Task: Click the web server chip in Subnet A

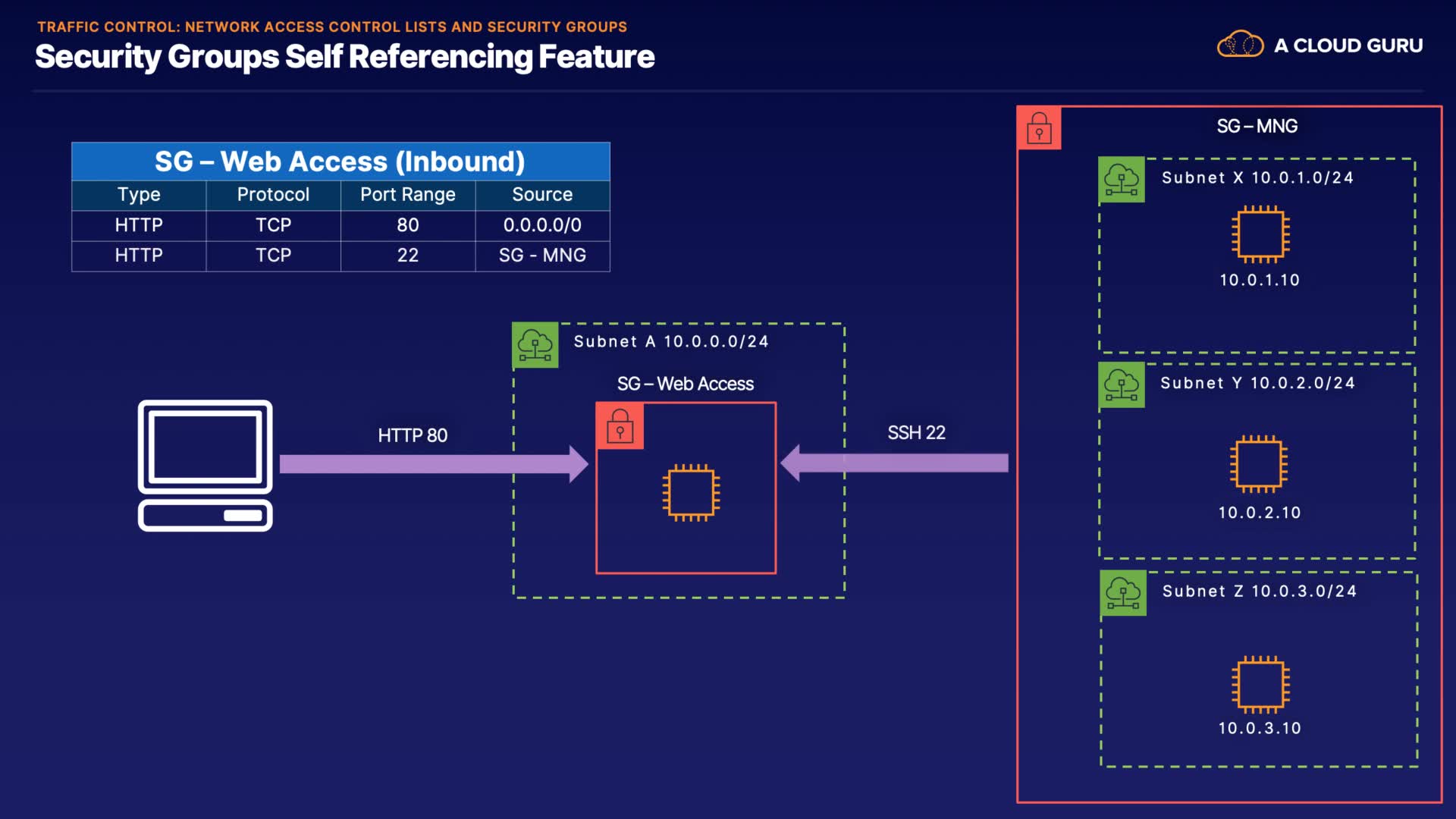Action: click(691, 493)
